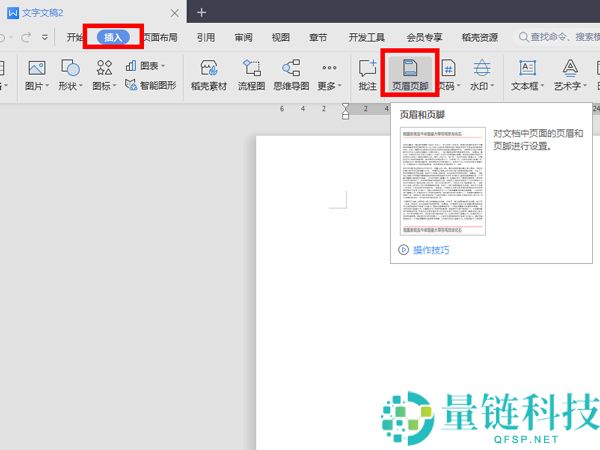The width and height of the screenshot is (600, 450).
Task: Click the header footer preview thumbnail
Action: click(x=442, y=181)
